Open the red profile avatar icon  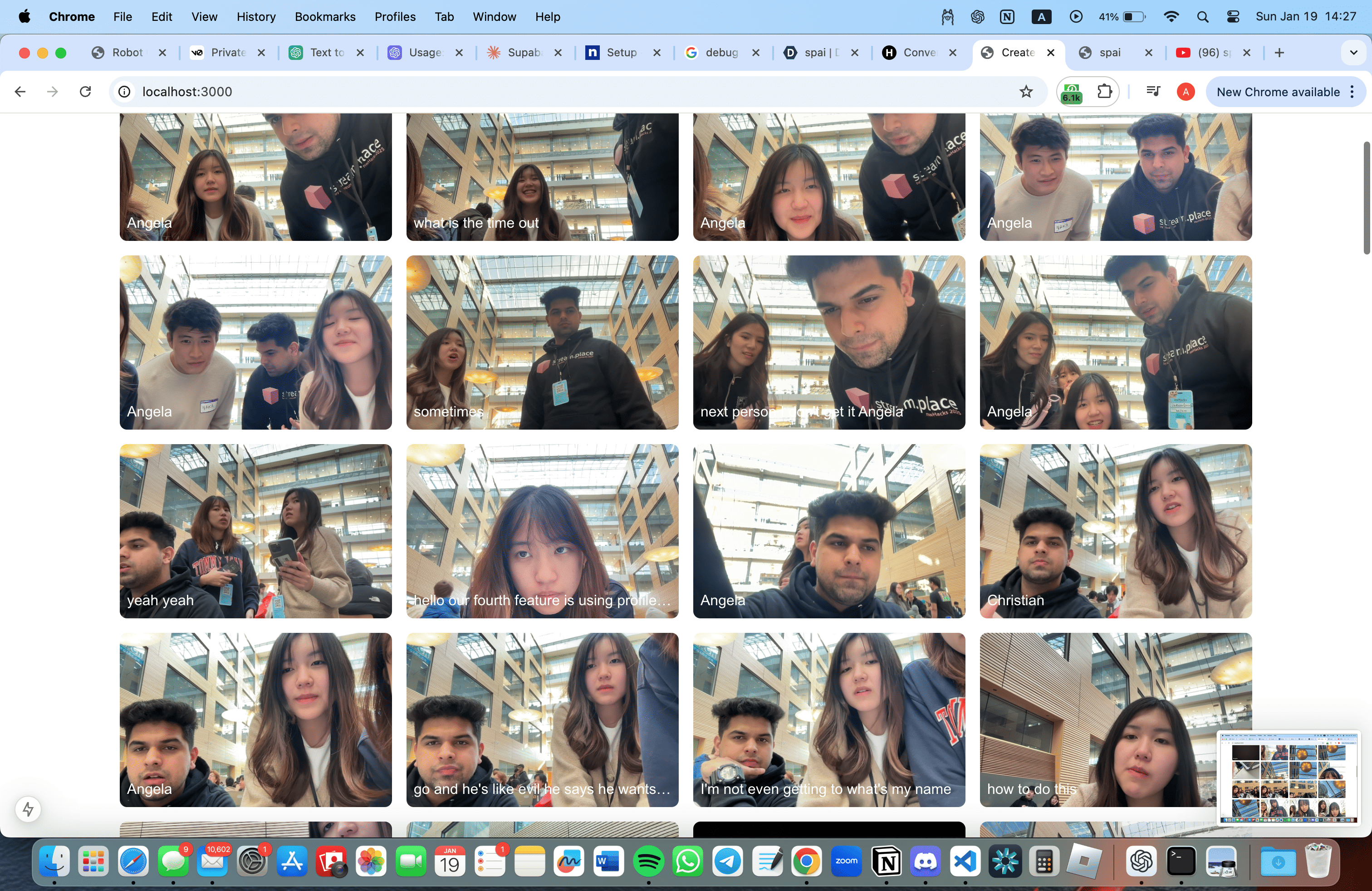[1185, 92]
